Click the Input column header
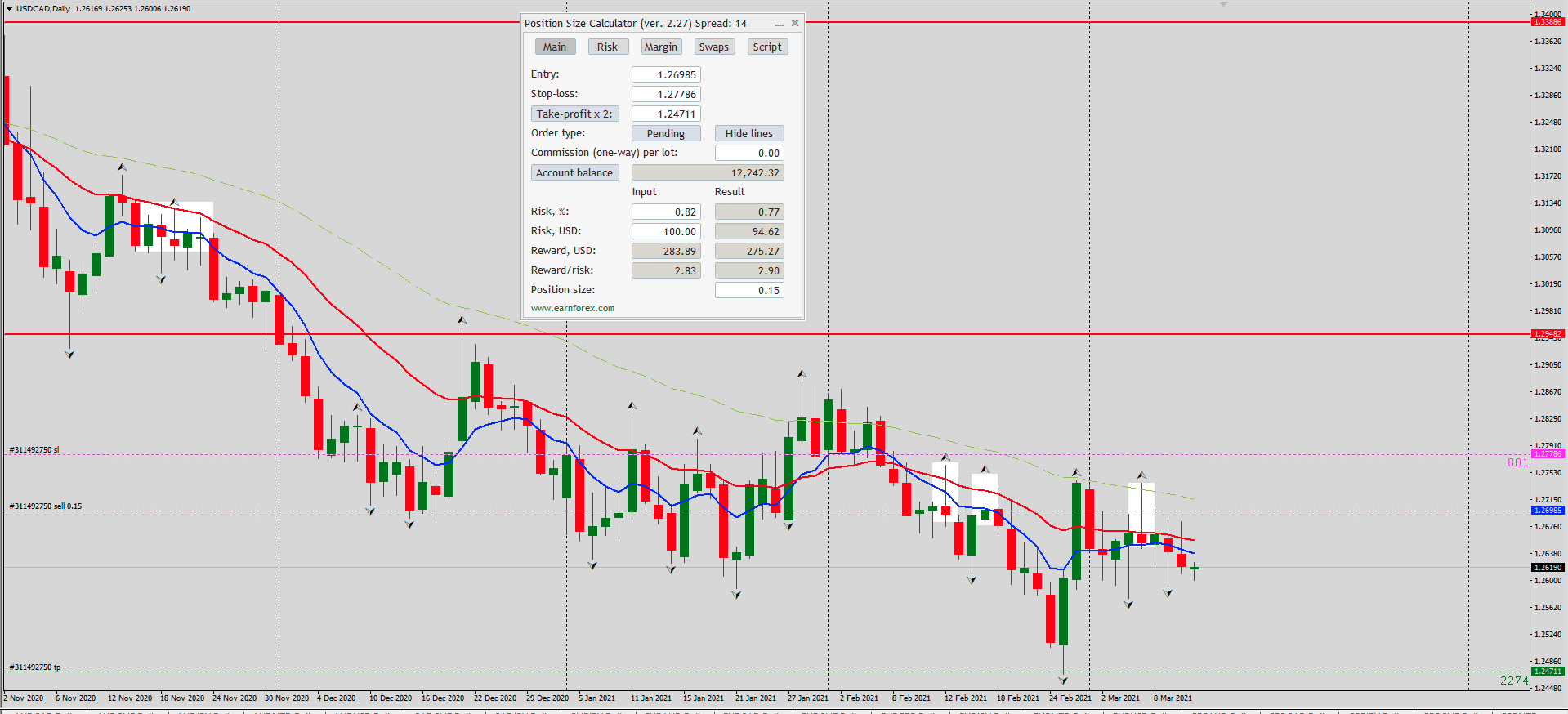The image size is (1568, 714). coord(644,192)
